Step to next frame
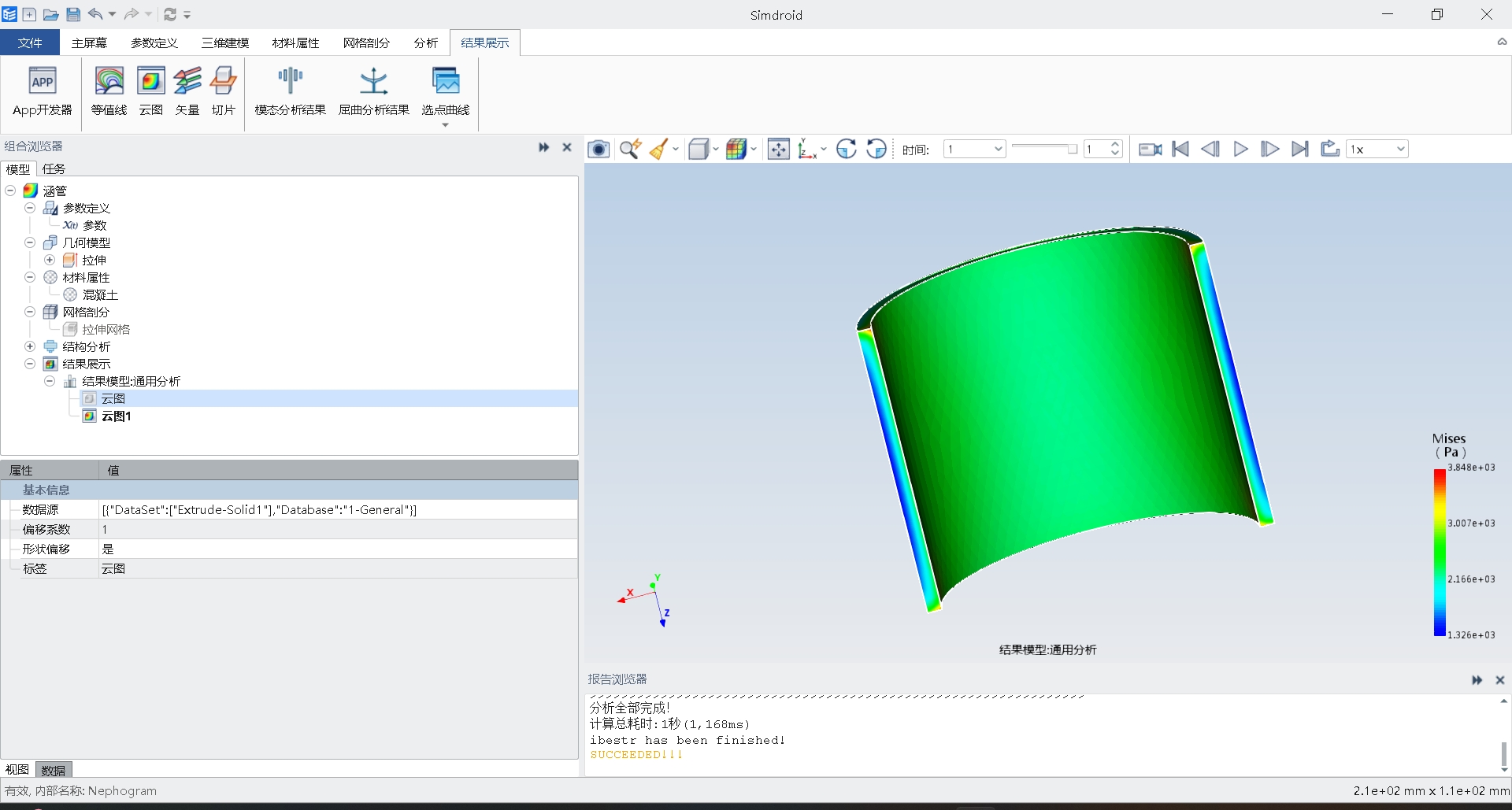This screenshot has width=1512, height=810. (1269, 149)
